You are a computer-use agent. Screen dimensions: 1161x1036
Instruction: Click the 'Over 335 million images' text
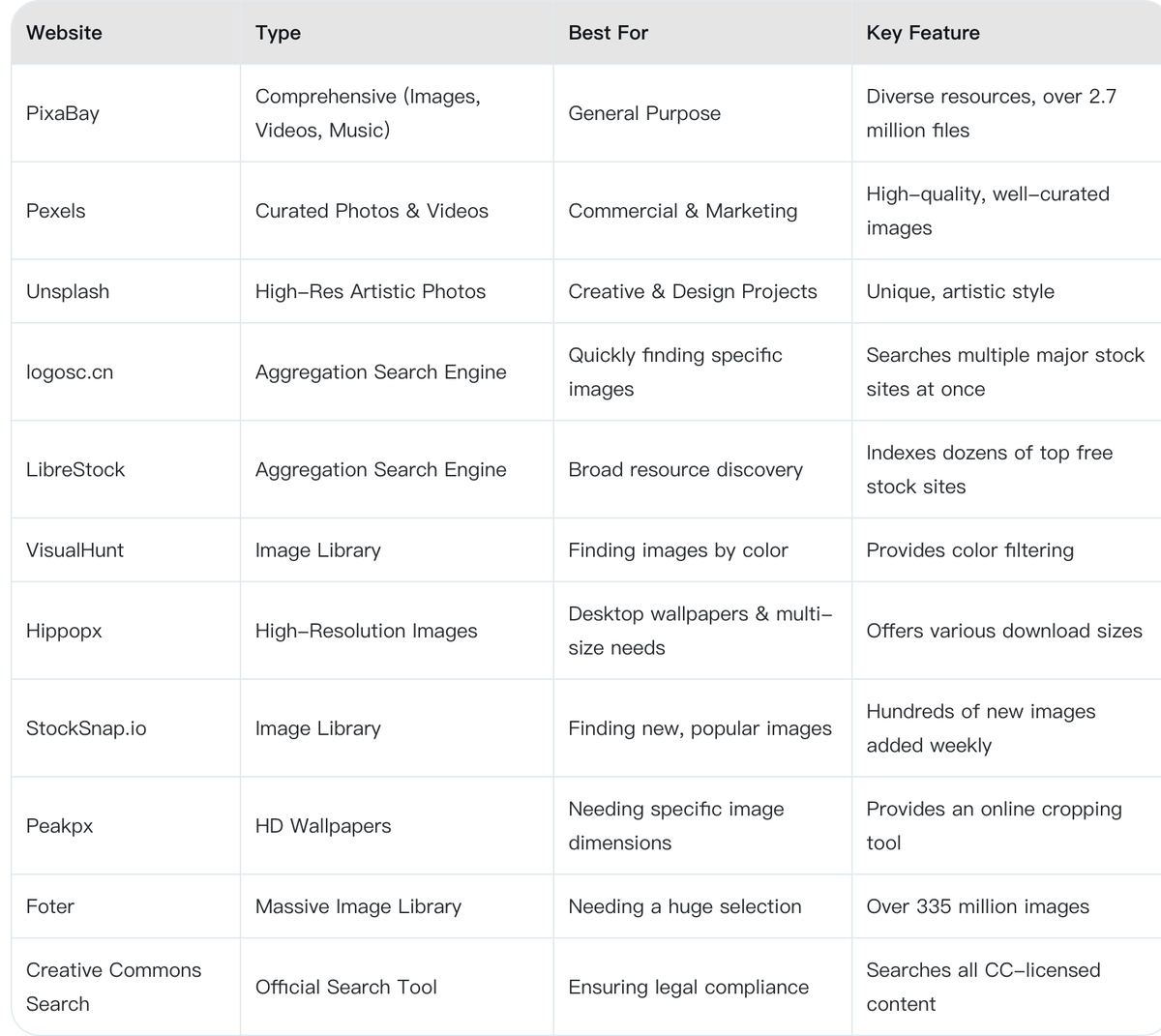point(977,906)
